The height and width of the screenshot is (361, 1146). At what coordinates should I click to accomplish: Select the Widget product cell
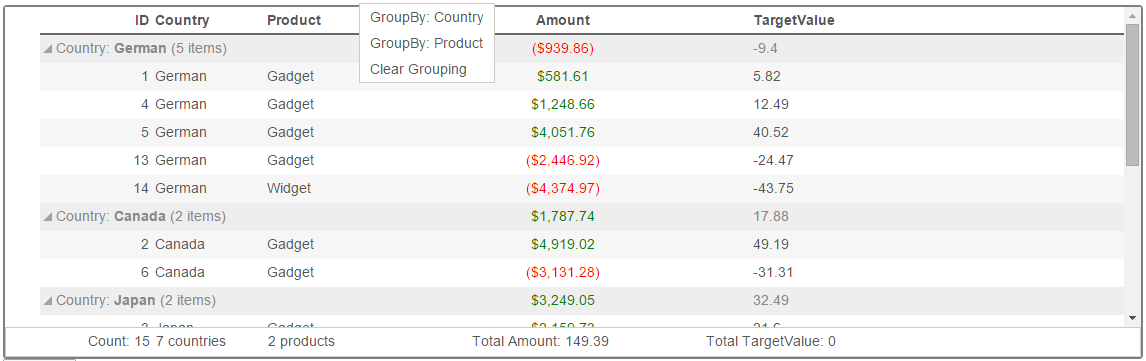(x=289, y=189)
